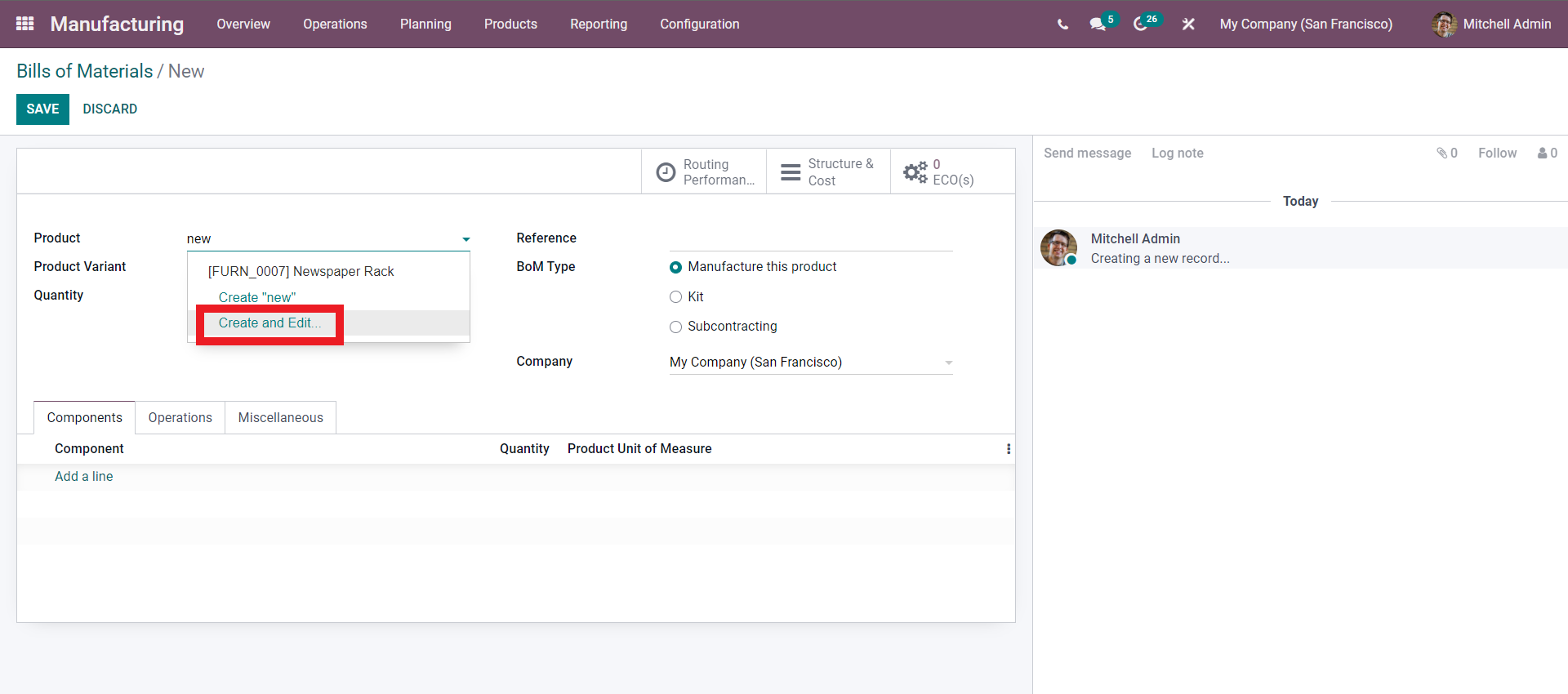Image resolution: width=1568 pixels, height=694 pixels.
Task: Open the apps grid menu icon
Action: 24,24
